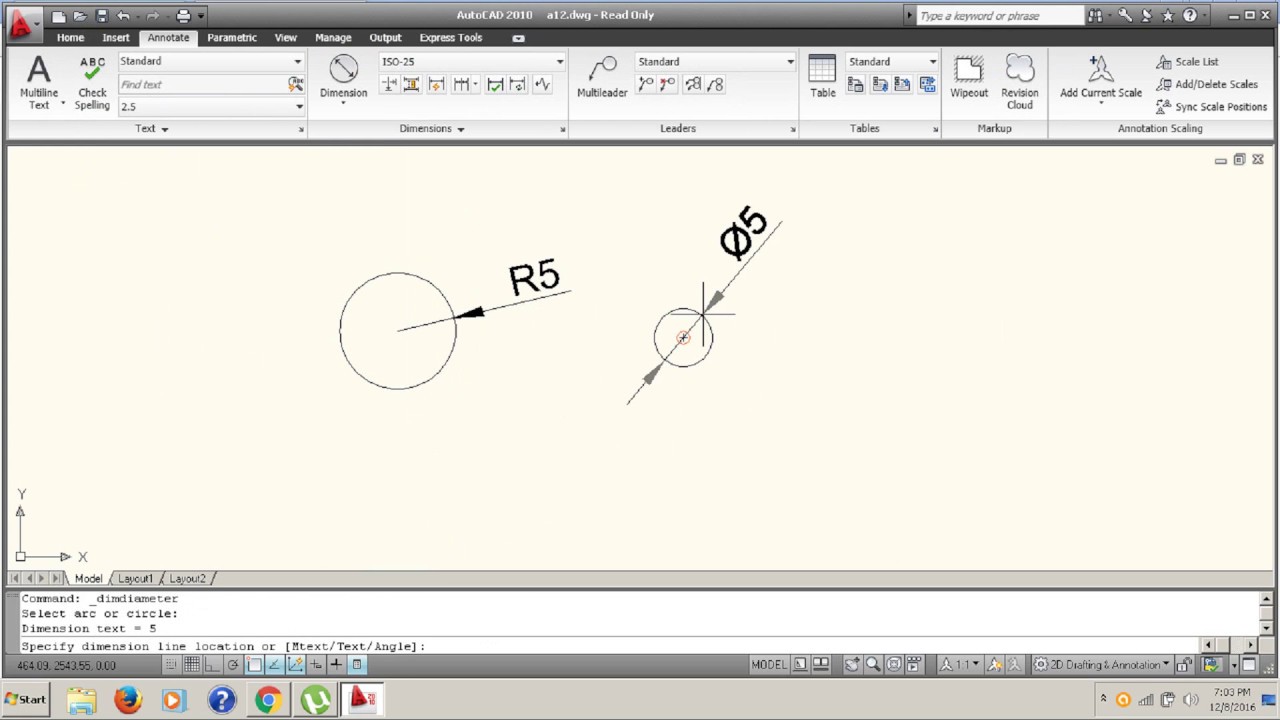This screenshot has height=720, width=1280.
Task: Open the Insert ribbon tab
Action: click(115, 37)
